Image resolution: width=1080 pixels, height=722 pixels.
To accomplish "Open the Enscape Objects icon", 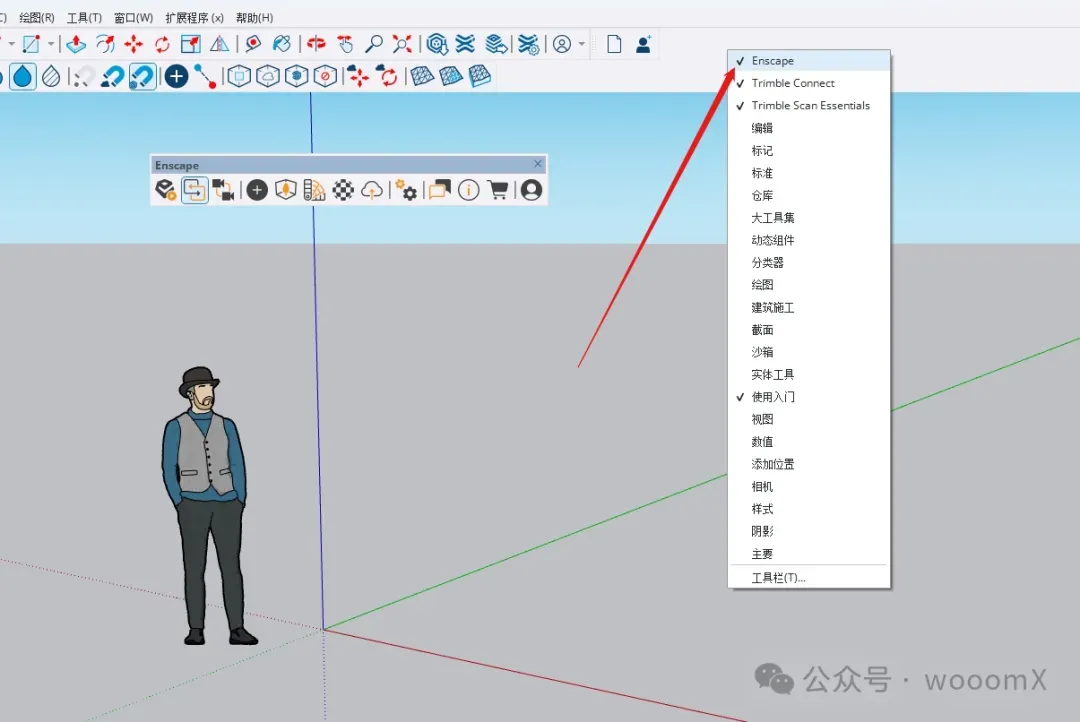I will point(285,189).
